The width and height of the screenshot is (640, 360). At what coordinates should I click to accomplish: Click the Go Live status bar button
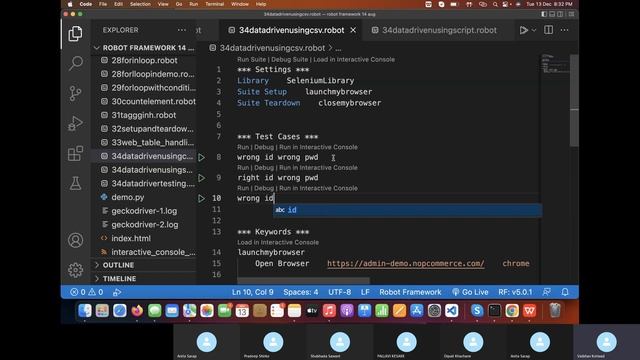pos(470,292)
